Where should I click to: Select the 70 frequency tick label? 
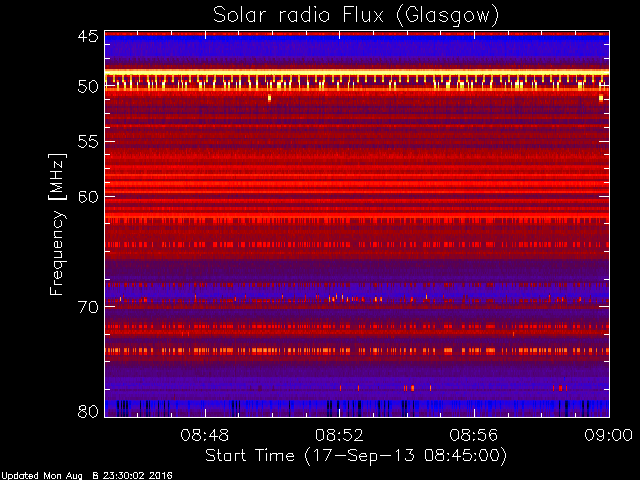point(88,307)
